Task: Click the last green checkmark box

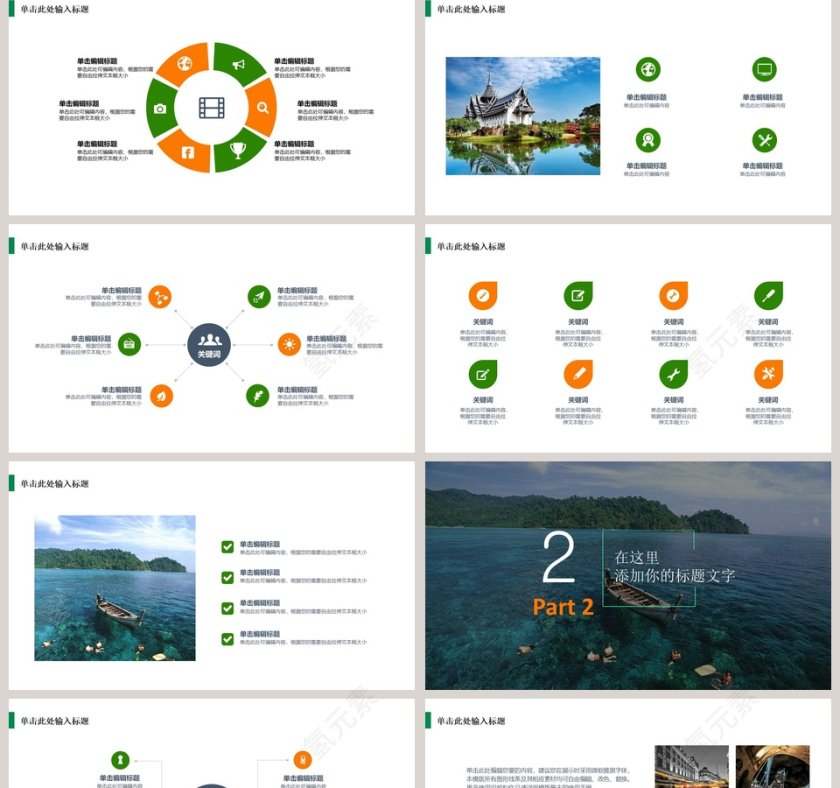Action: (228, 638)
